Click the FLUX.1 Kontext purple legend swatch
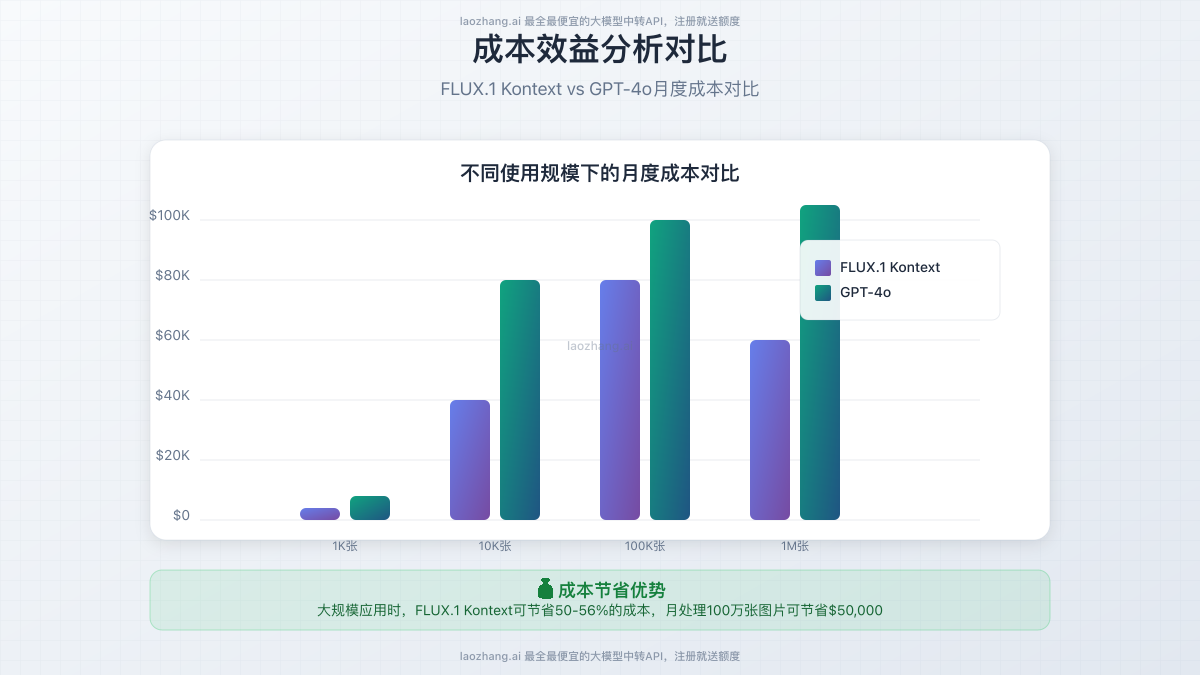The image size is (1200, 675). tap(823, 268)
